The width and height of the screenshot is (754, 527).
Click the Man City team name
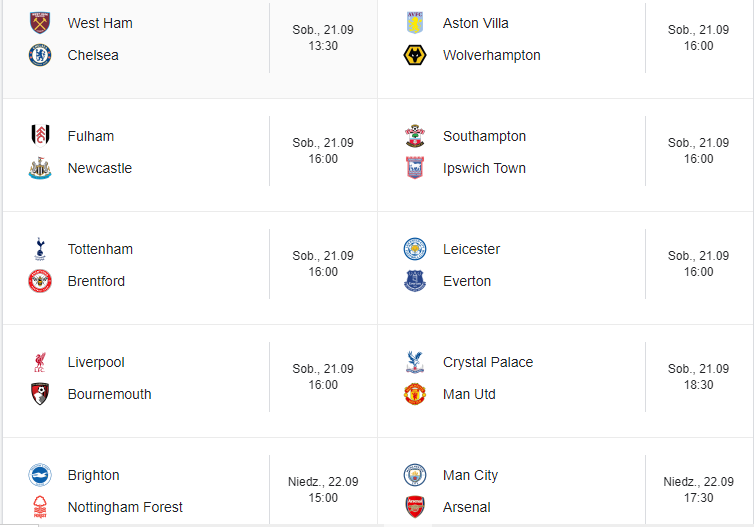(x=470, y=475)
